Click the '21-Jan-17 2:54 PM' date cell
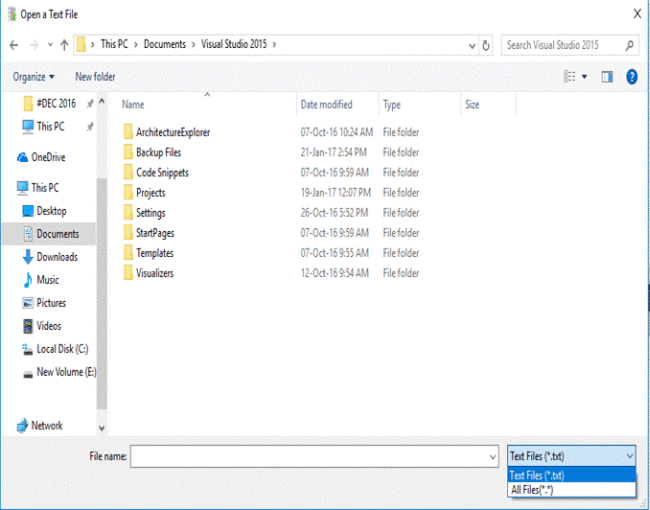 334,152
